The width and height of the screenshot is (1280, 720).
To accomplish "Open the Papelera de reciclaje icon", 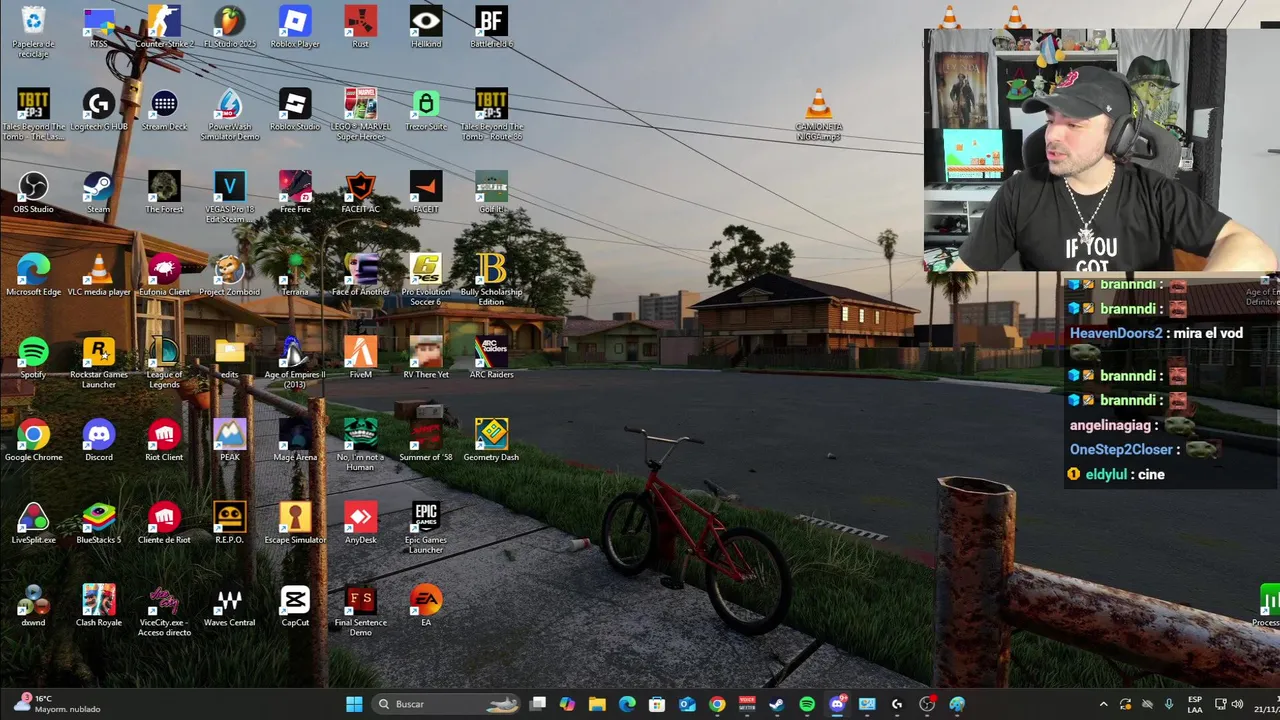I will point(33,31).
